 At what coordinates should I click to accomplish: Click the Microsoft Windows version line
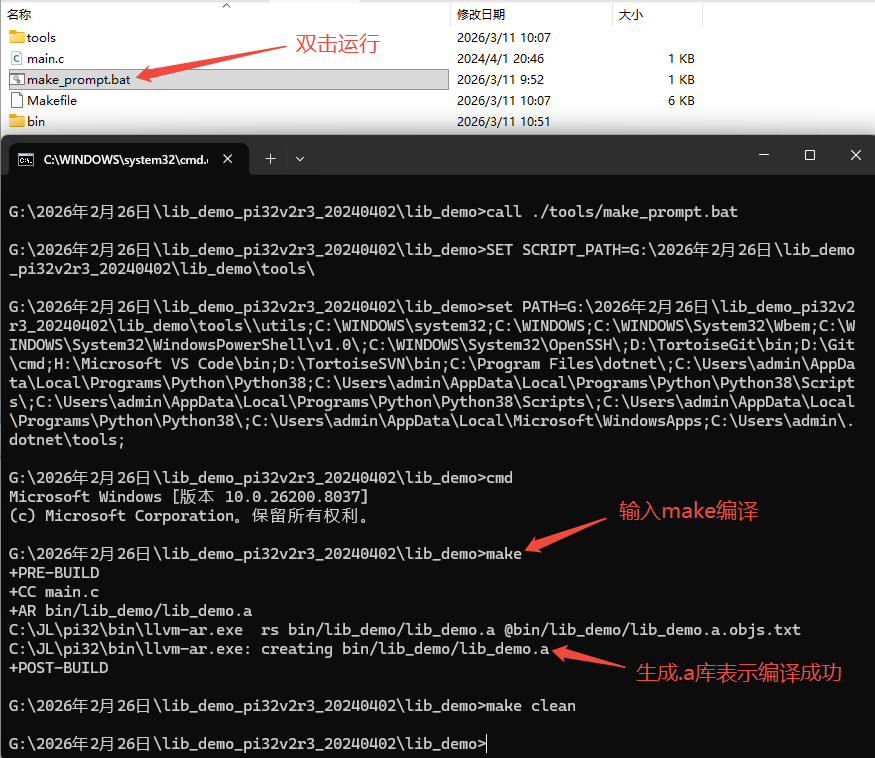(189, 496)
